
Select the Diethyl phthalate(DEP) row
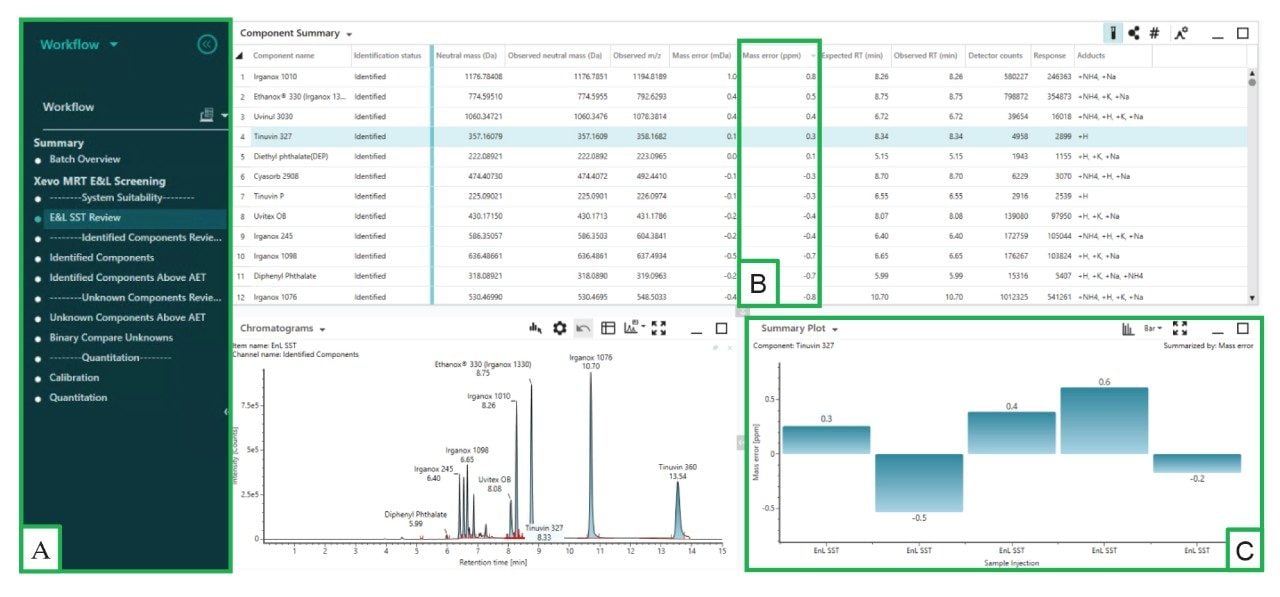[x=740, y=156]
